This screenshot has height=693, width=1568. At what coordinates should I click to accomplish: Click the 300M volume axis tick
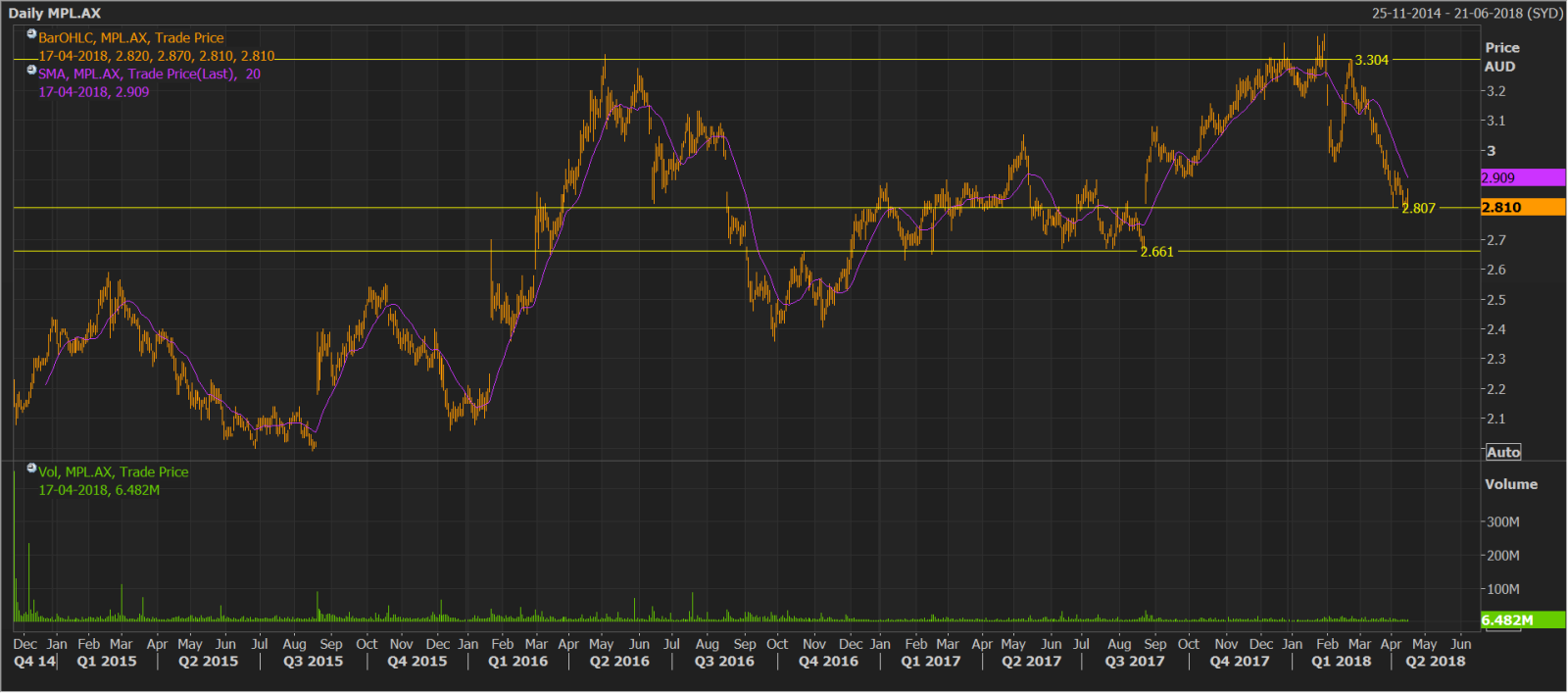tap(1503, 521)
